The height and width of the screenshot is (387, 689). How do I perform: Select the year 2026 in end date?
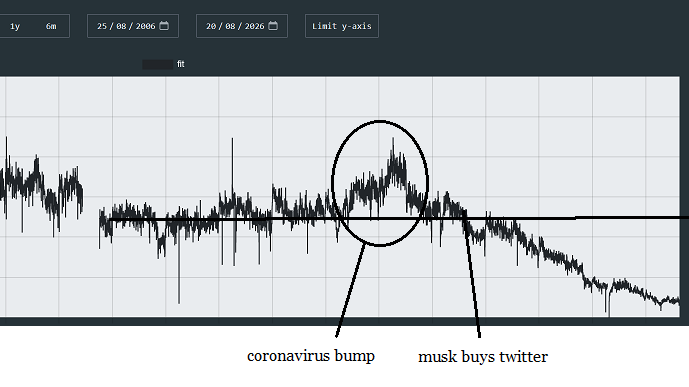click(254, 26)
